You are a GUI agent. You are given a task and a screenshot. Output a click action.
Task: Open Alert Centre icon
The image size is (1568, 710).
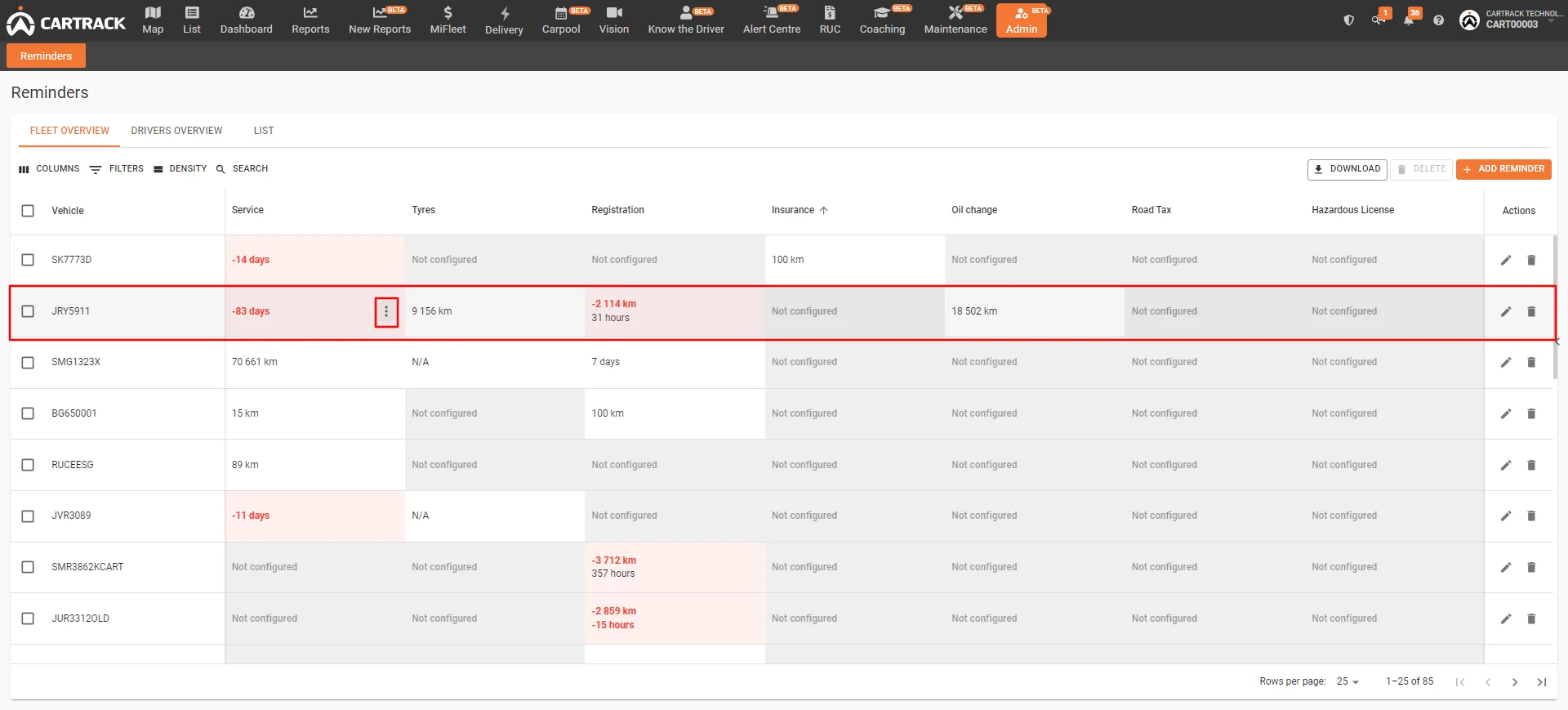click(x=771, y=13)
